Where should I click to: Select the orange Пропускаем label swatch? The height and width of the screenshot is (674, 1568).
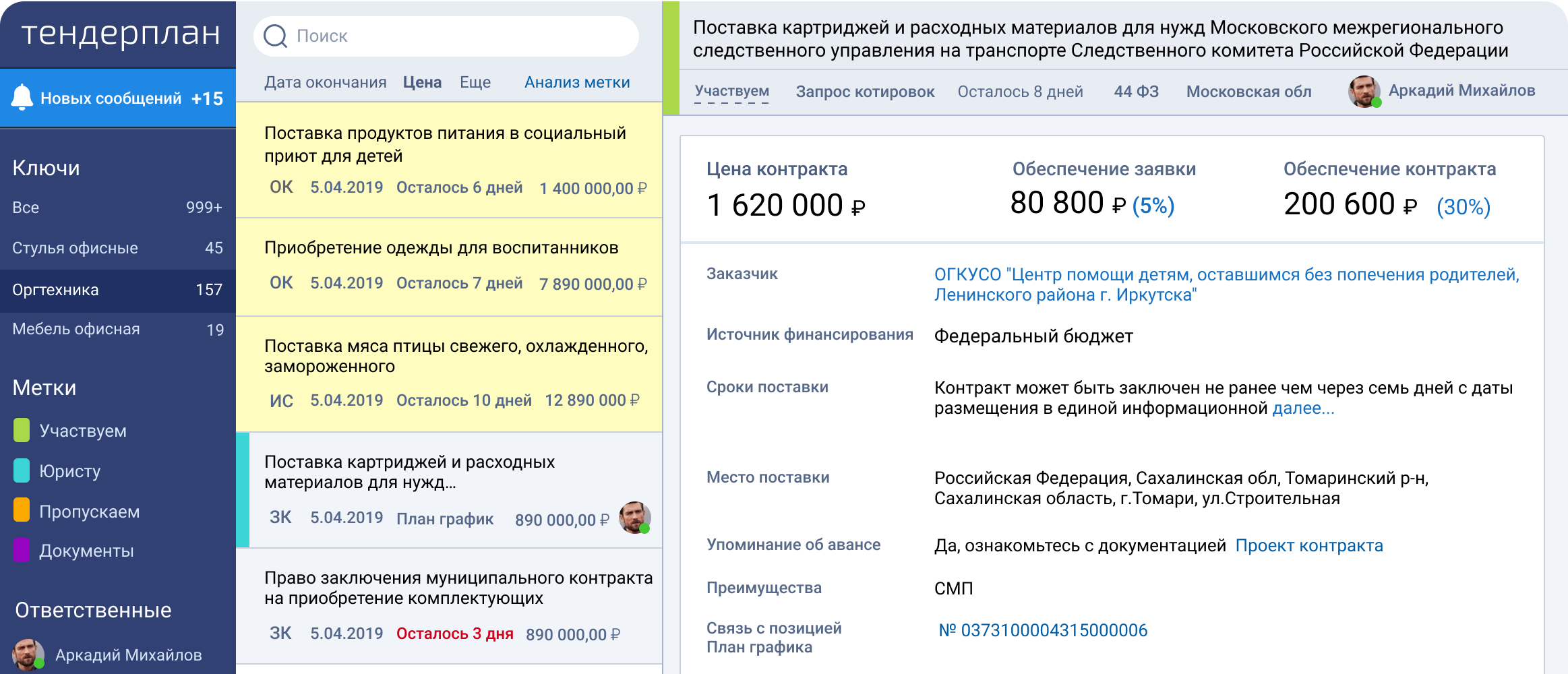click(x=22, y=510)
